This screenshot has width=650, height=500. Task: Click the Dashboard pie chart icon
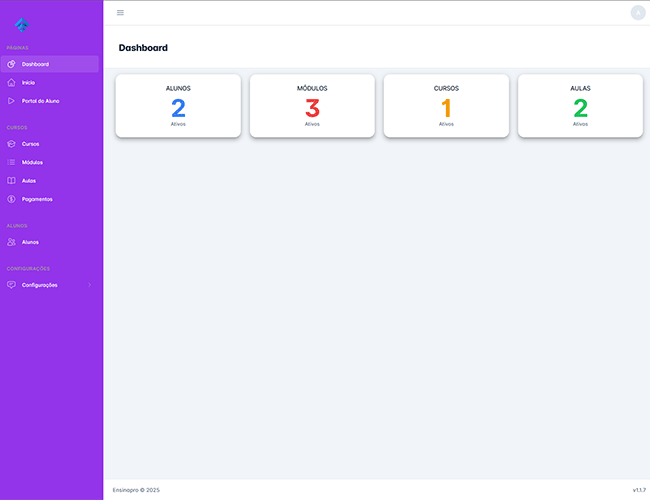point(11,64)
